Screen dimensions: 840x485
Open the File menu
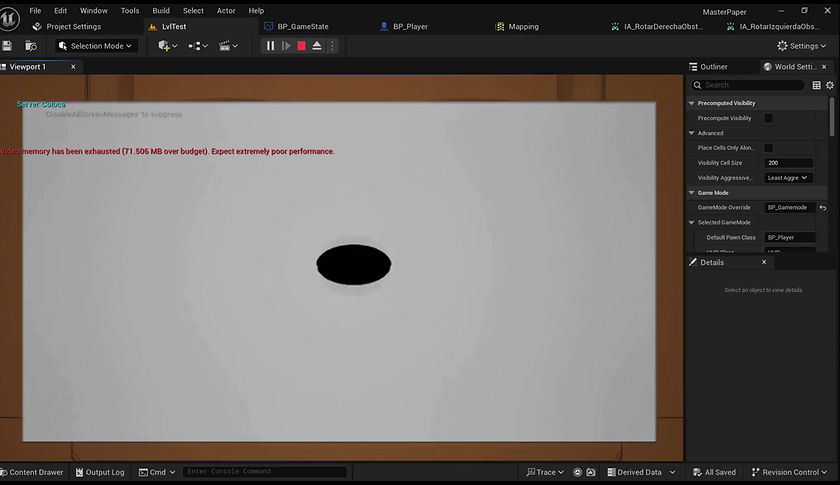coord(35,11)
